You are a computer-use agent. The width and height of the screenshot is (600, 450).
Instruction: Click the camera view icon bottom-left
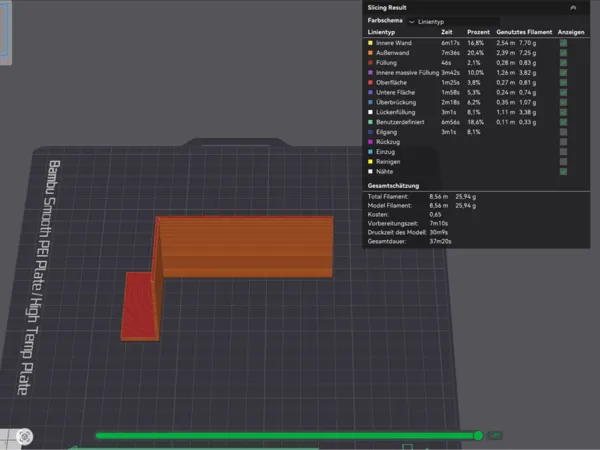(x=25, y=437)
